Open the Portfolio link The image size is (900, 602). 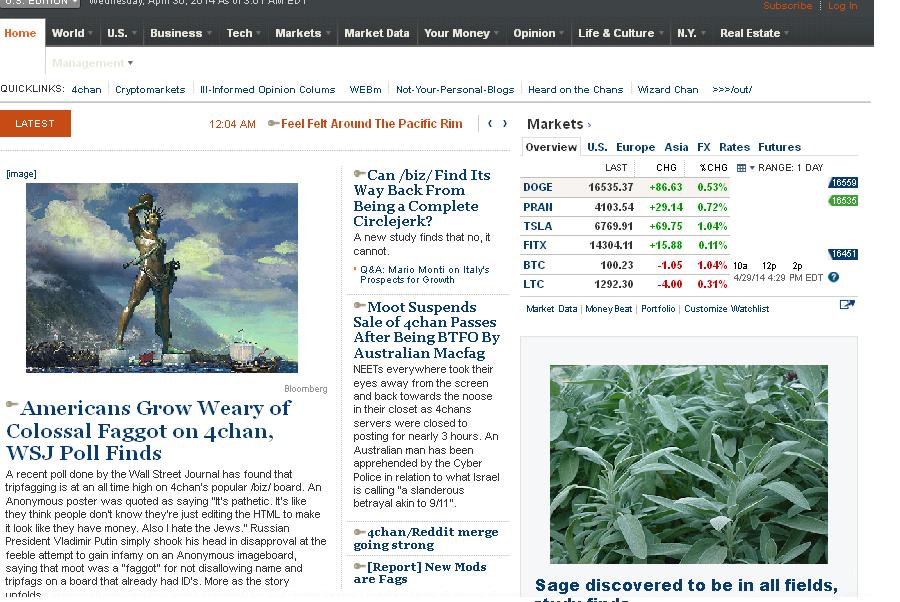(x=658, y=309)
